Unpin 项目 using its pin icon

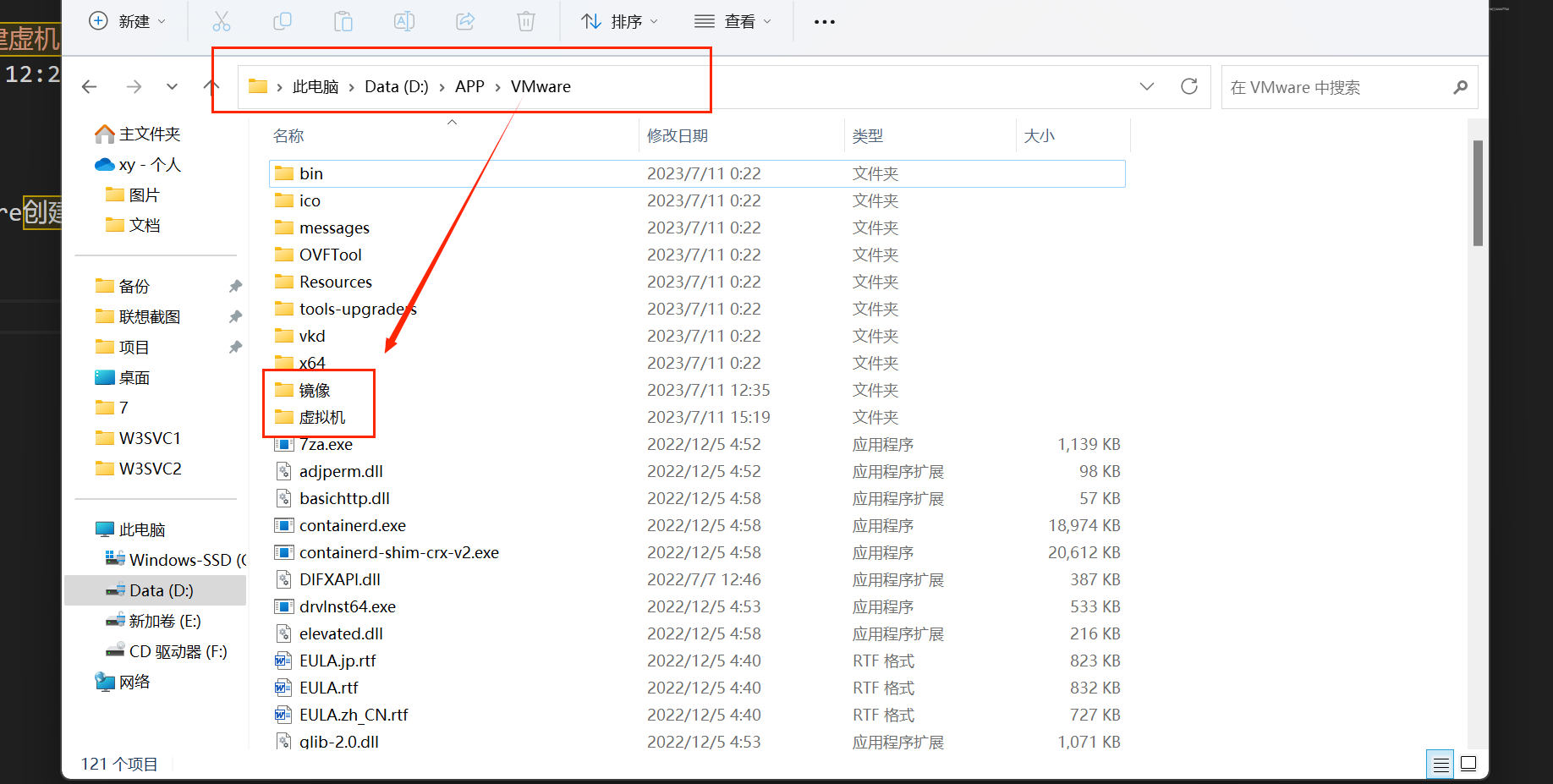235,347
